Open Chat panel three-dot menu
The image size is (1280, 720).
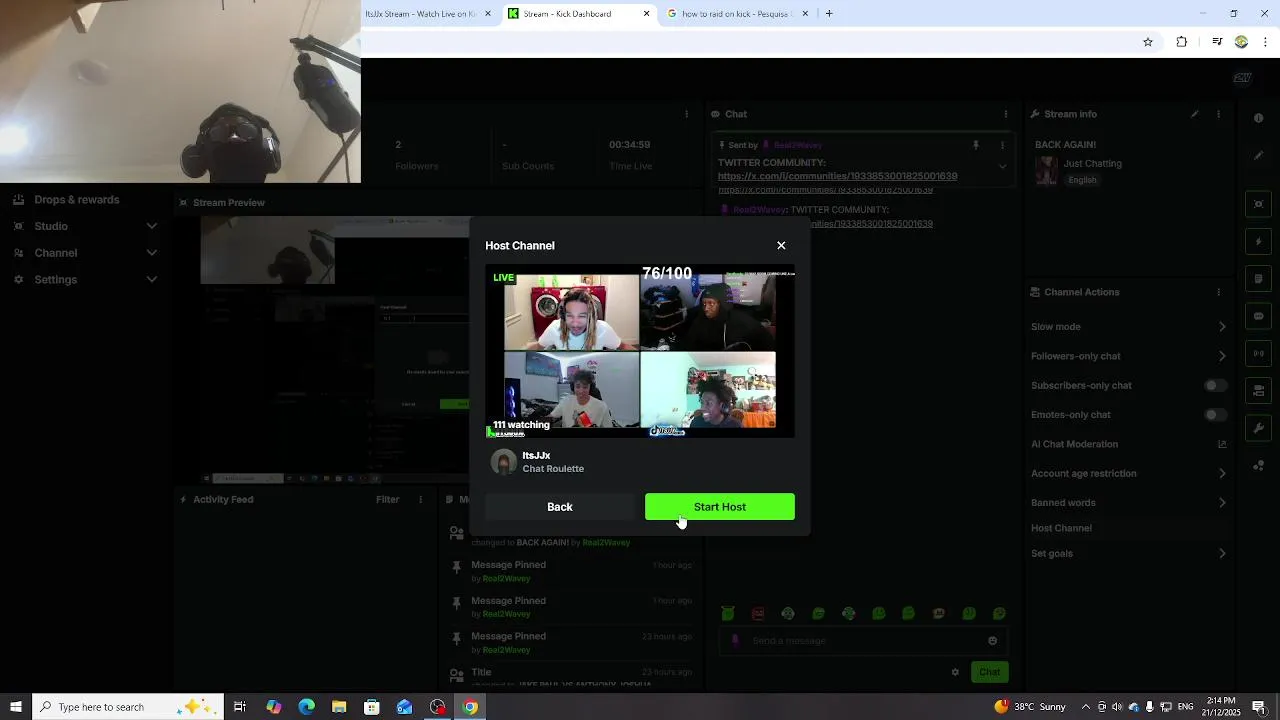(x=1005, y=114)
